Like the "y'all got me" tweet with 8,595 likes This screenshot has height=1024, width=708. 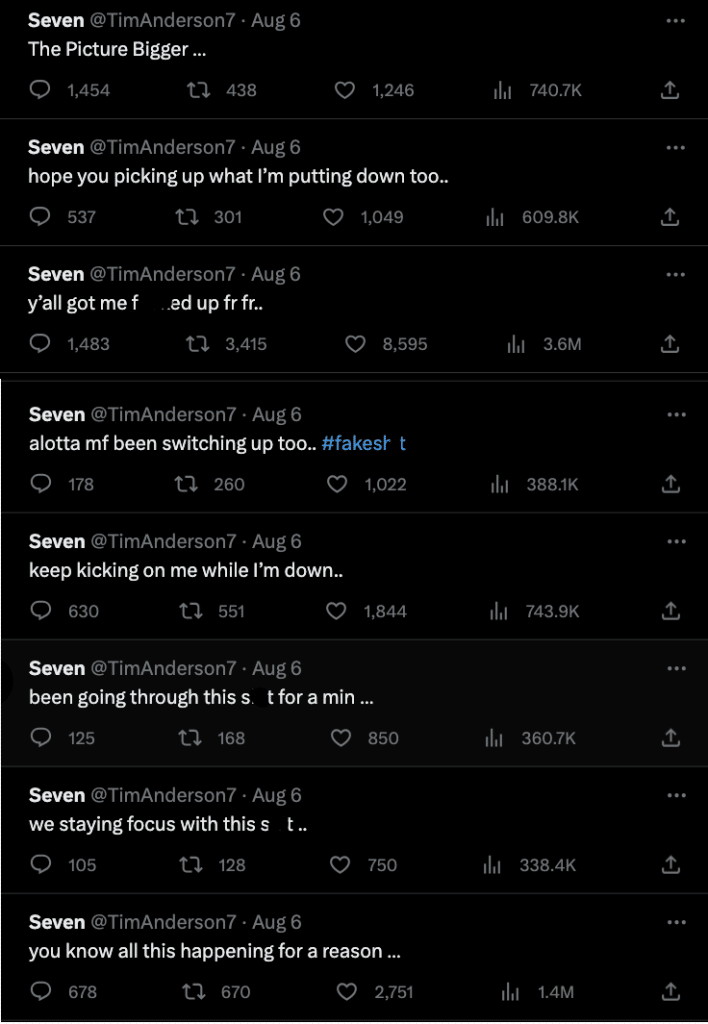tap(355, 344)
